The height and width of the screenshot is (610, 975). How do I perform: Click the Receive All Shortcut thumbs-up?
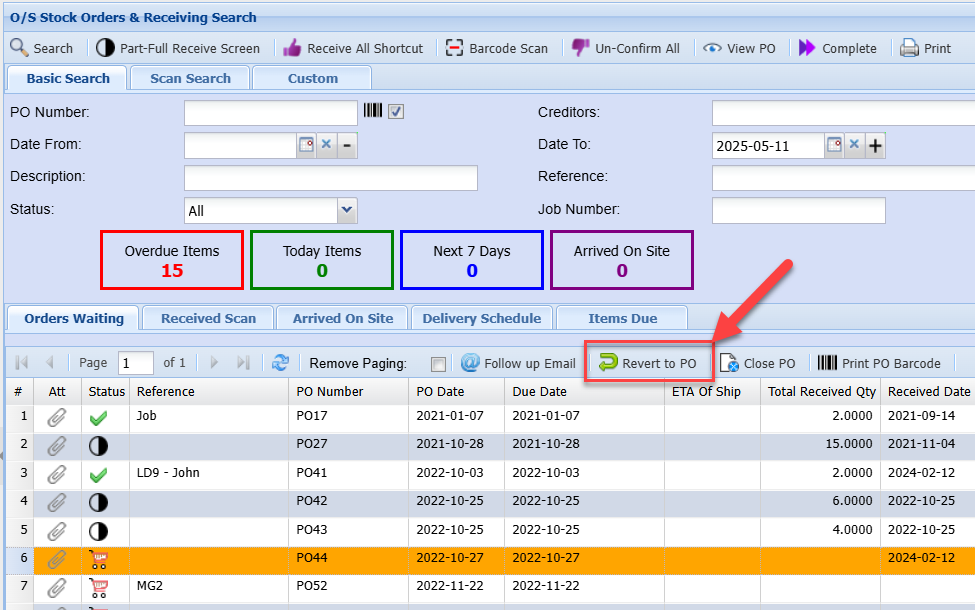(x=292, y=48)
